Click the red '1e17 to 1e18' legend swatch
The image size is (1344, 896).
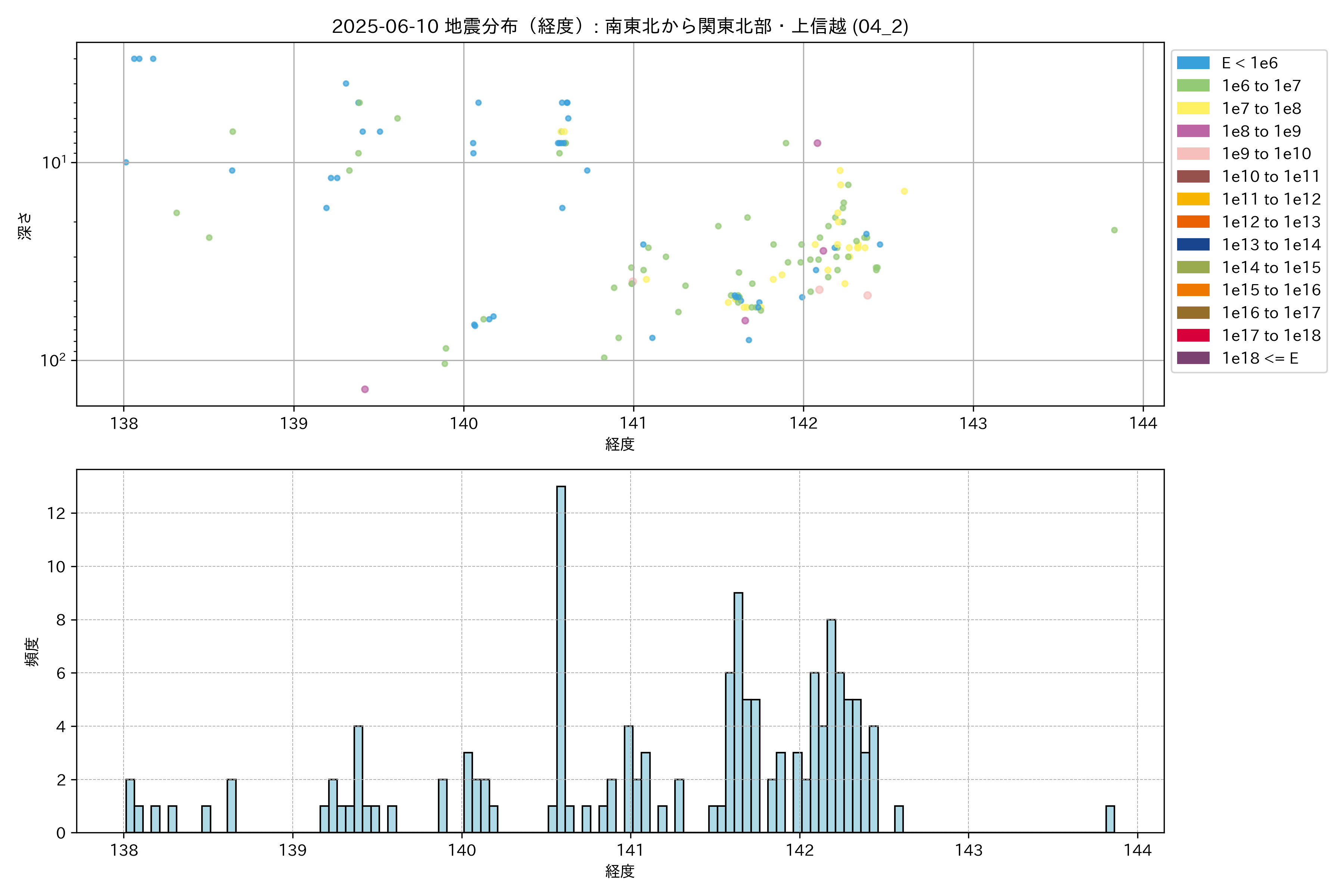click(1192, 335)
